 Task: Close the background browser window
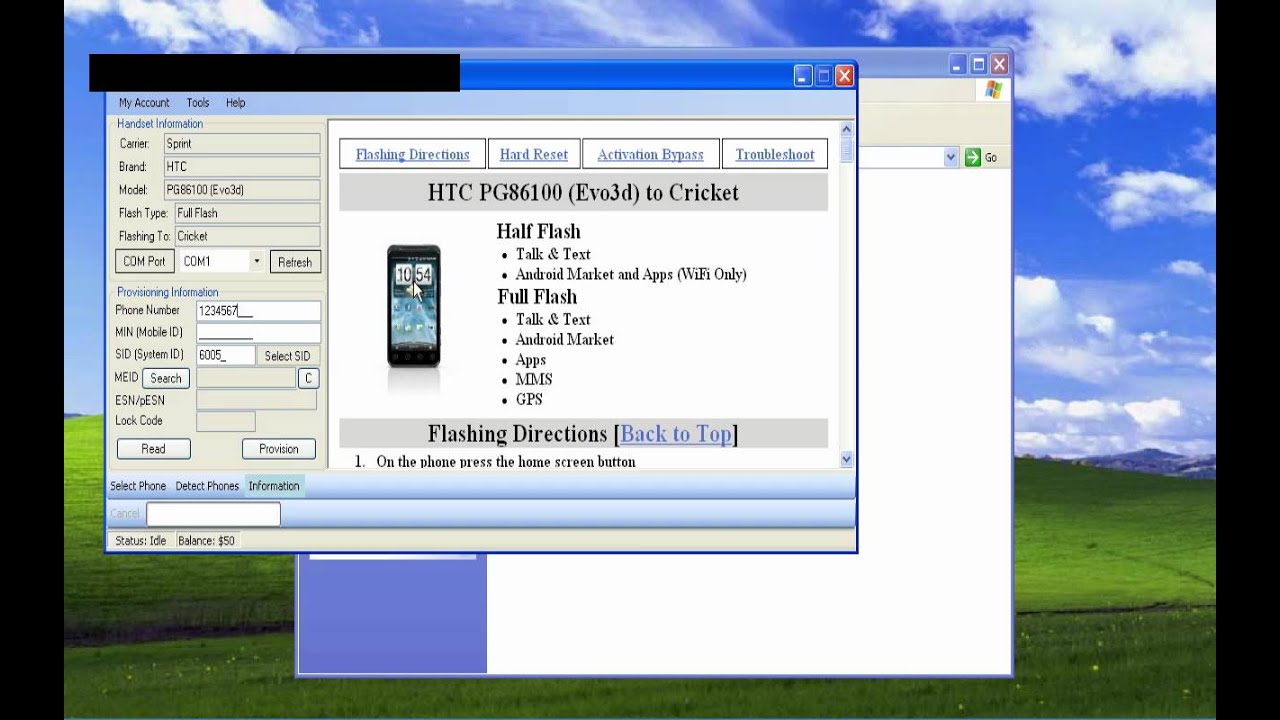point(999,65)
